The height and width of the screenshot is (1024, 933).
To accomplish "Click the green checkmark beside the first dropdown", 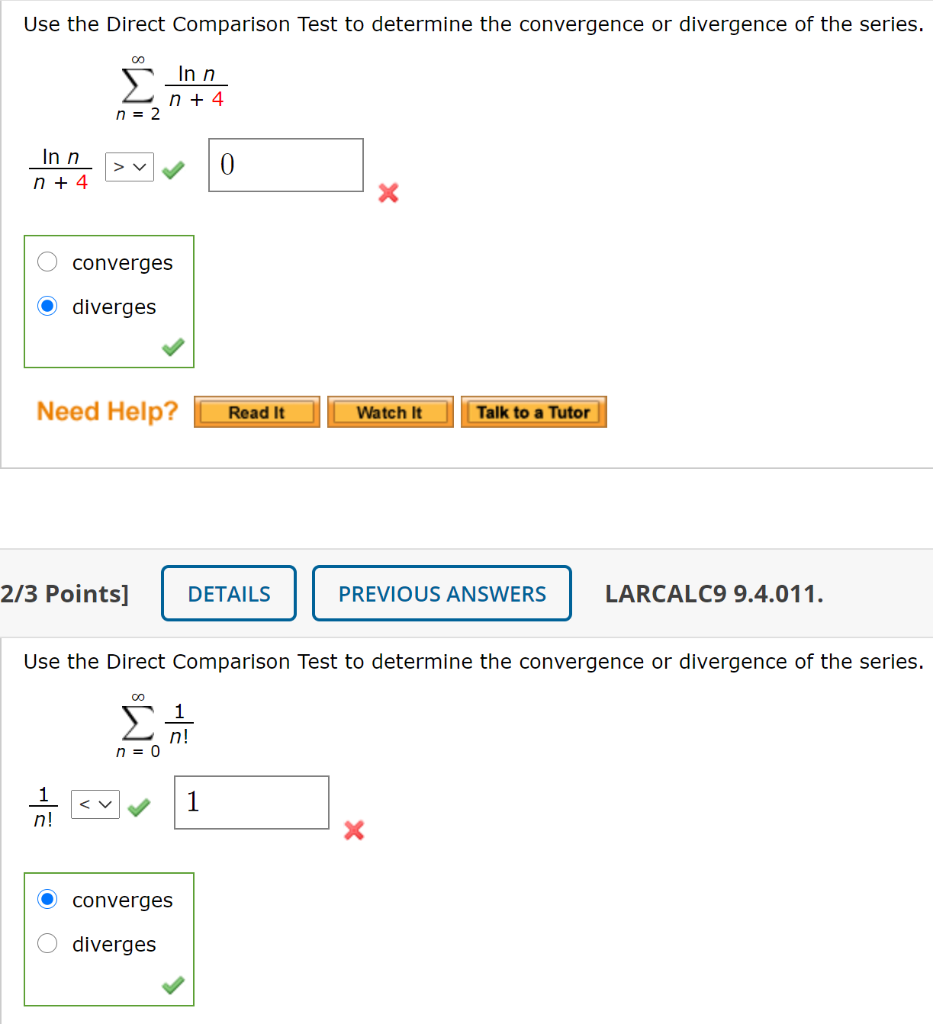I will pos(172,170).
